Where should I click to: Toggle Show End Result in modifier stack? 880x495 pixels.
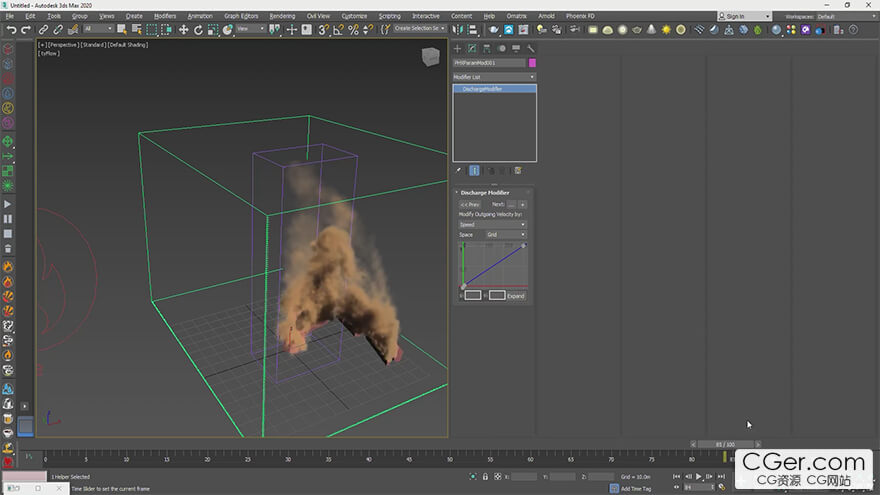pos(474,170)
